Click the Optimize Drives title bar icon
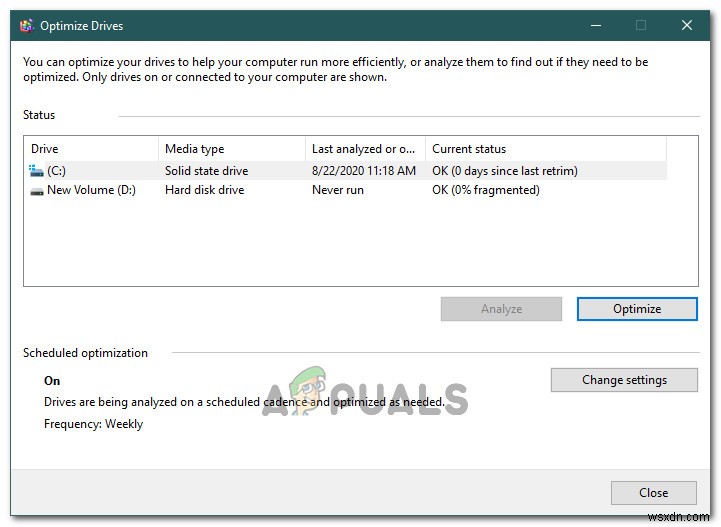 pos(27,26)
